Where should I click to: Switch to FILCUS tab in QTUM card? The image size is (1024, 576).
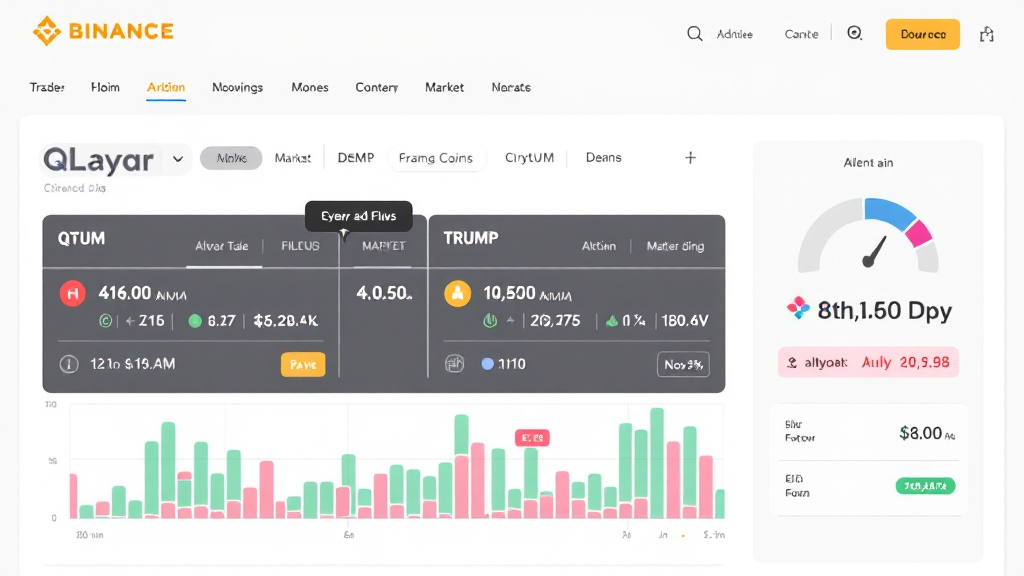(300, 246)
